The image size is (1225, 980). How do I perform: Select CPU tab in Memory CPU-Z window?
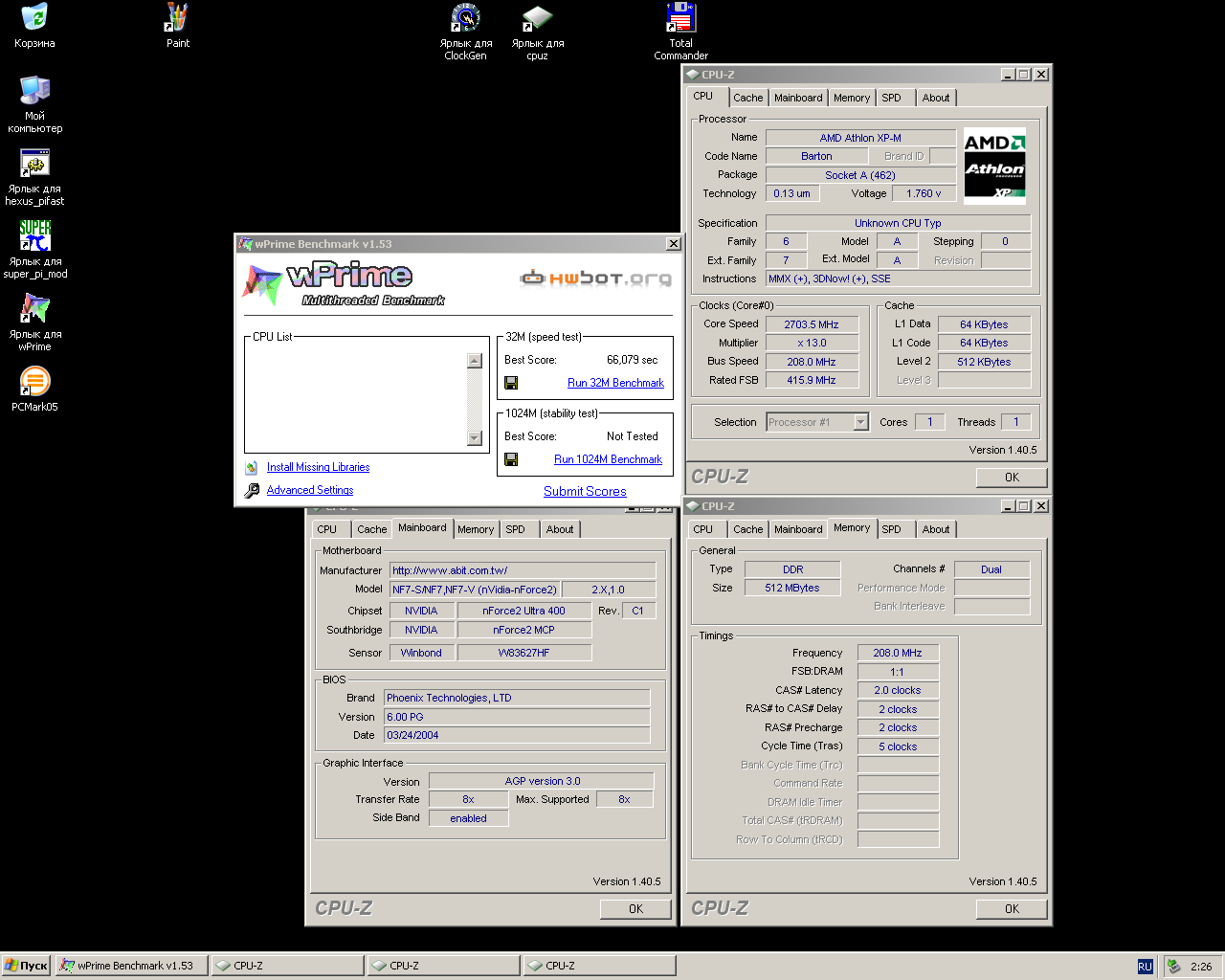[x=703, y=529]
